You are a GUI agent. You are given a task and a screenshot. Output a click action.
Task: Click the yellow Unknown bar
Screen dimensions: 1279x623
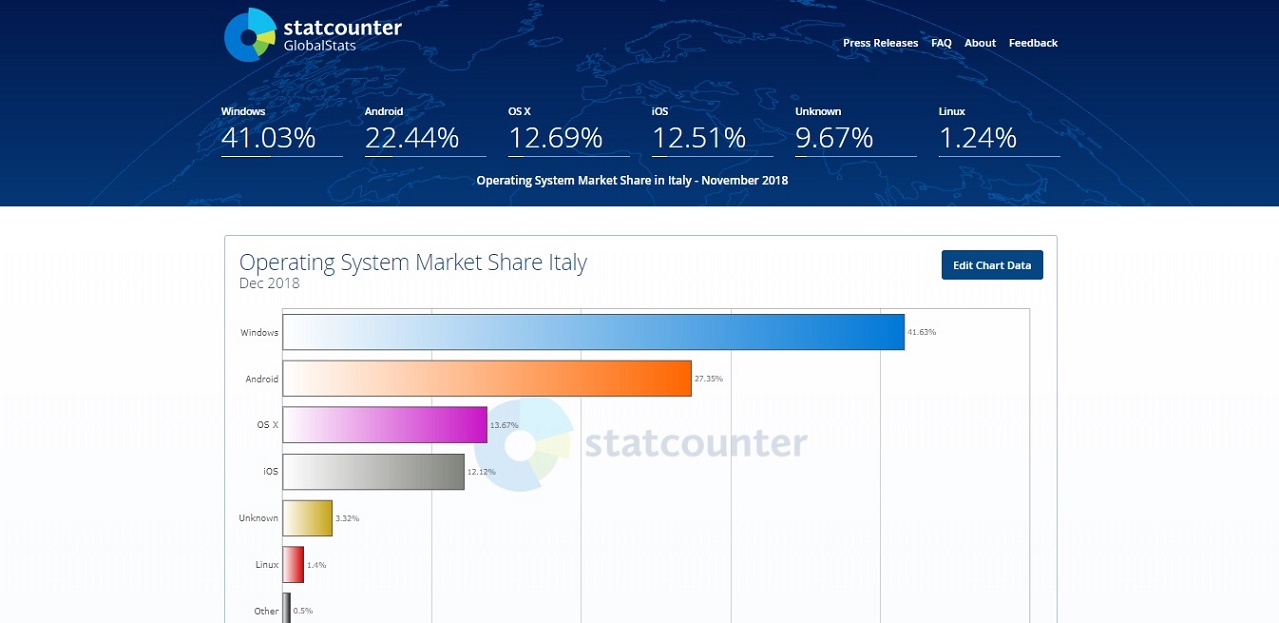click(x=307, y=518)
